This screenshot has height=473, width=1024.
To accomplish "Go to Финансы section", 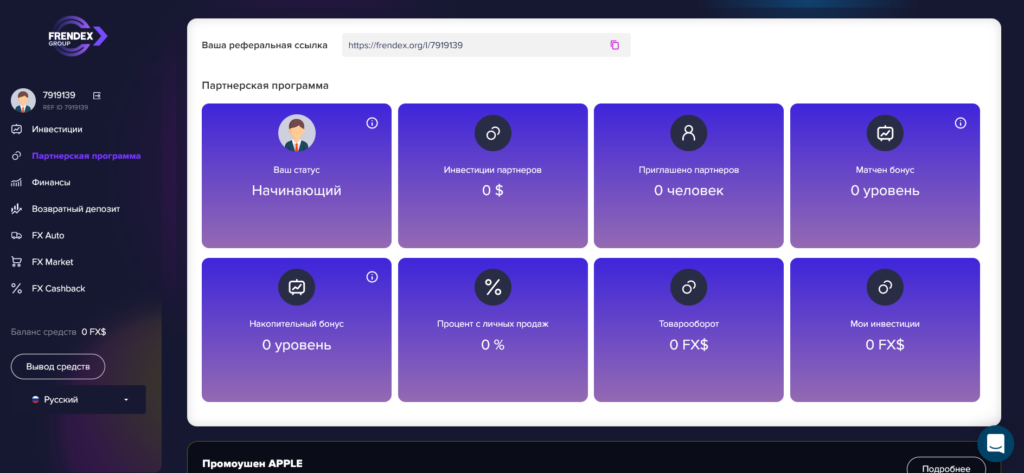I will pos(51,182).
